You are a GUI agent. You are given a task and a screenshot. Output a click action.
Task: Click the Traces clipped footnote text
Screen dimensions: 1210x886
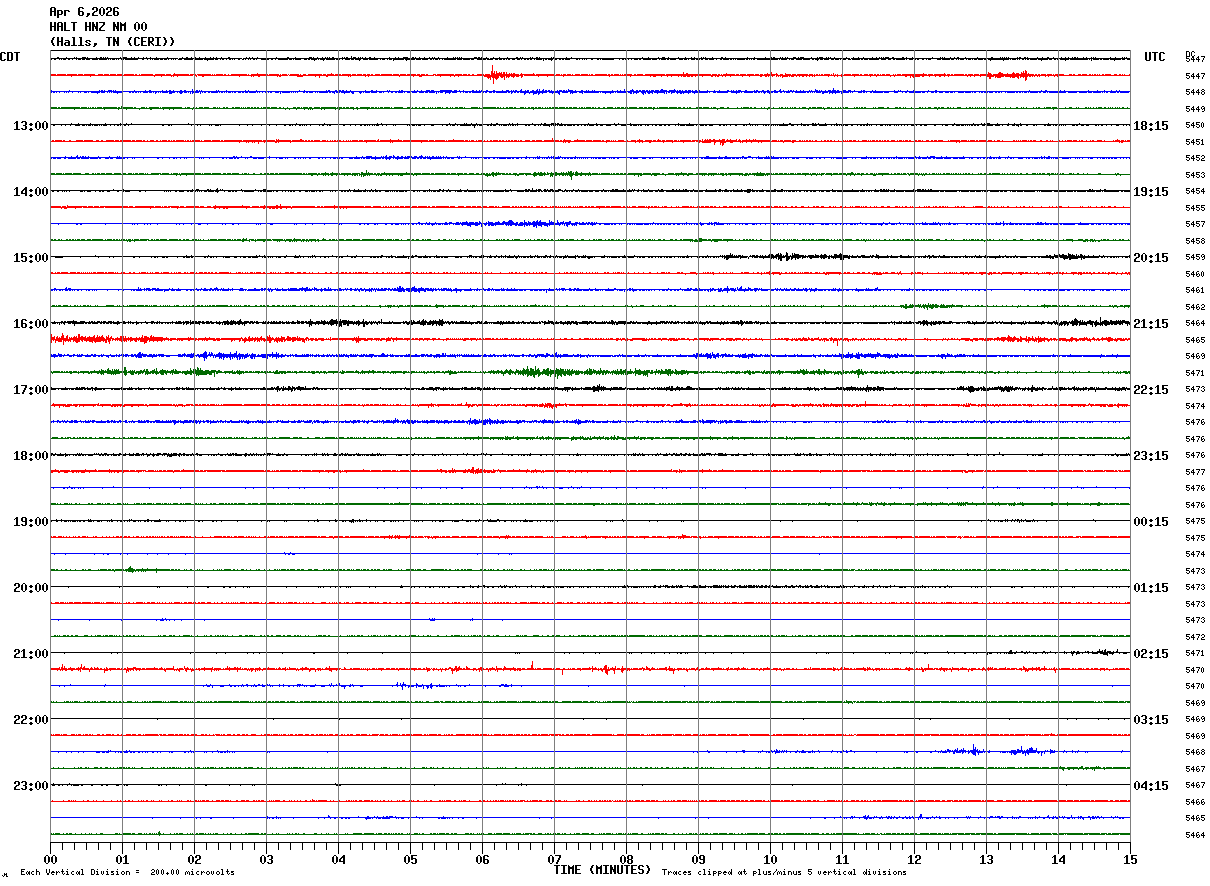tap(784, 872)
